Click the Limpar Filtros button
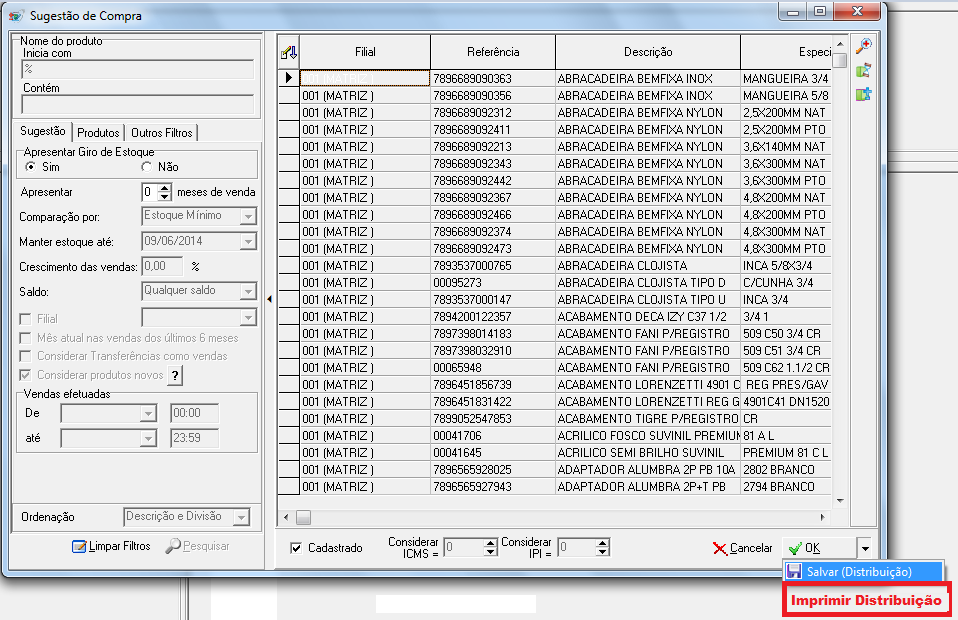 [x=111, y=546]
